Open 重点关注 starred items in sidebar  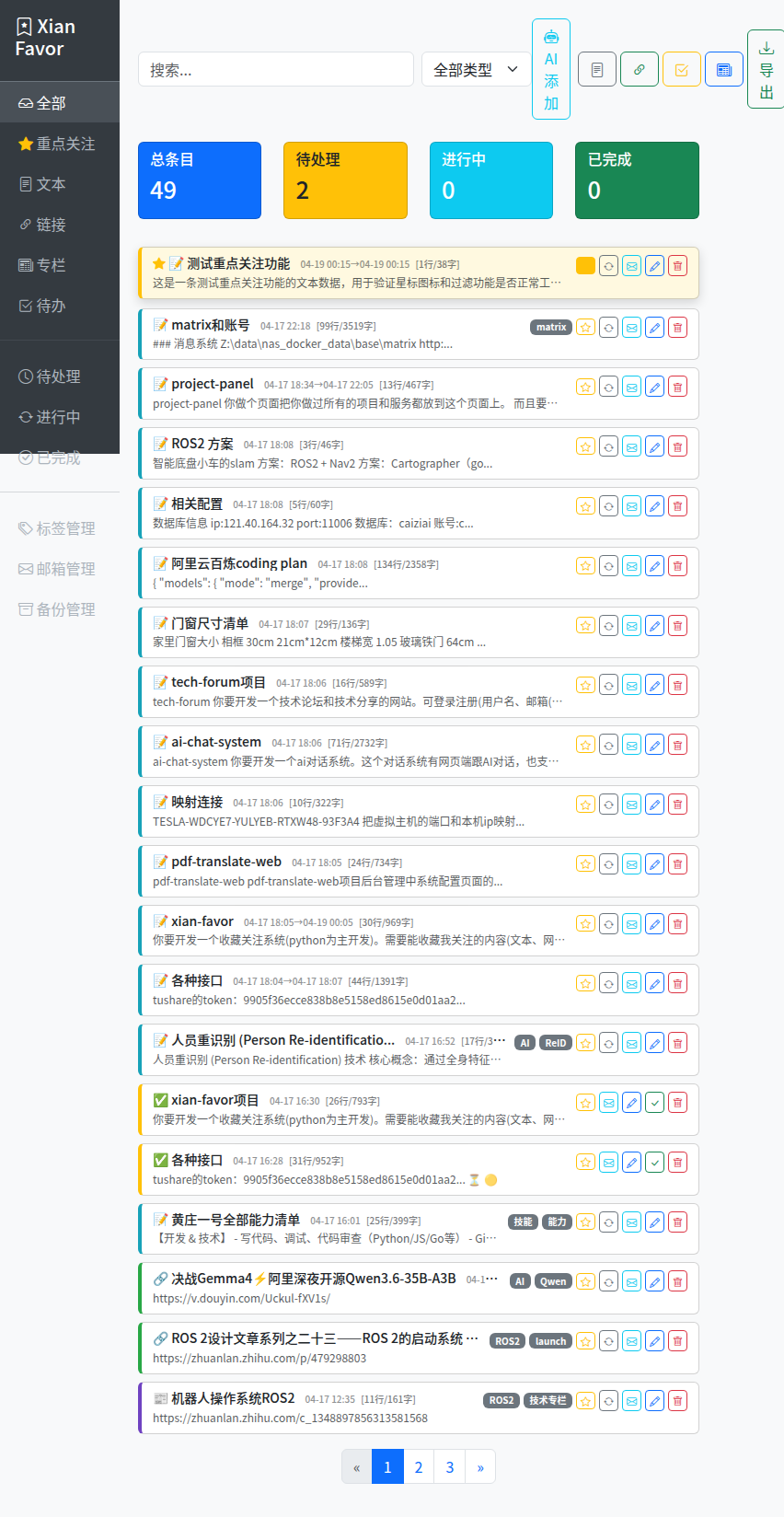coord(60,143)
